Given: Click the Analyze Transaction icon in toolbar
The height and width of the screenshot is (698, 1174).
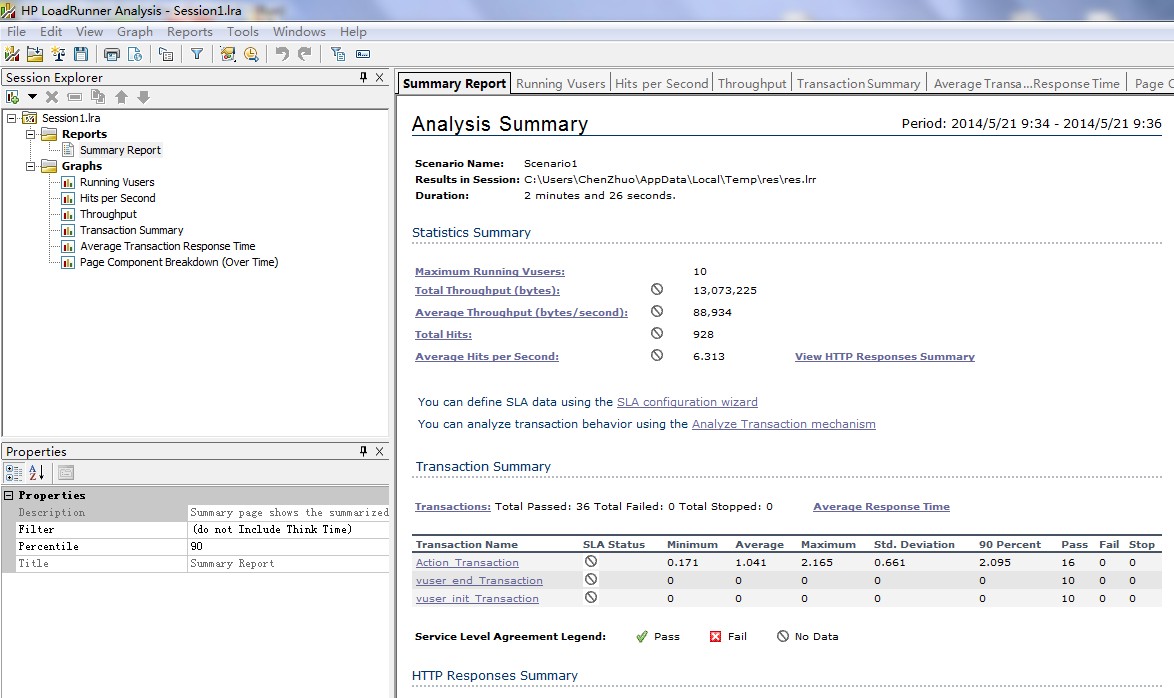Looking at the screenshot, I should (228, 54).
